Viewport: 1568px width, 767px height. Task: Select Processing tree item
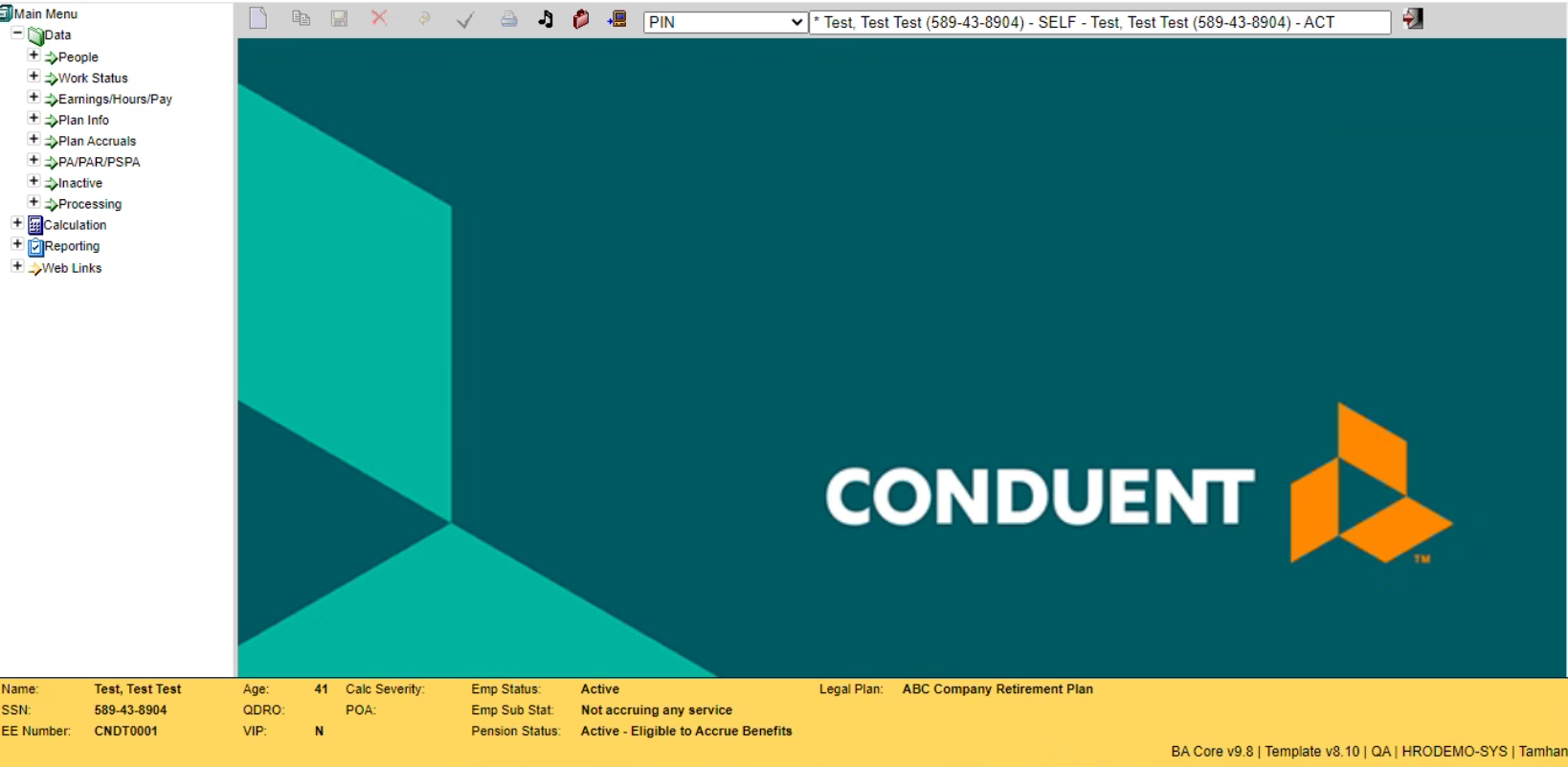pyautogui.click(x=90, y=205)
